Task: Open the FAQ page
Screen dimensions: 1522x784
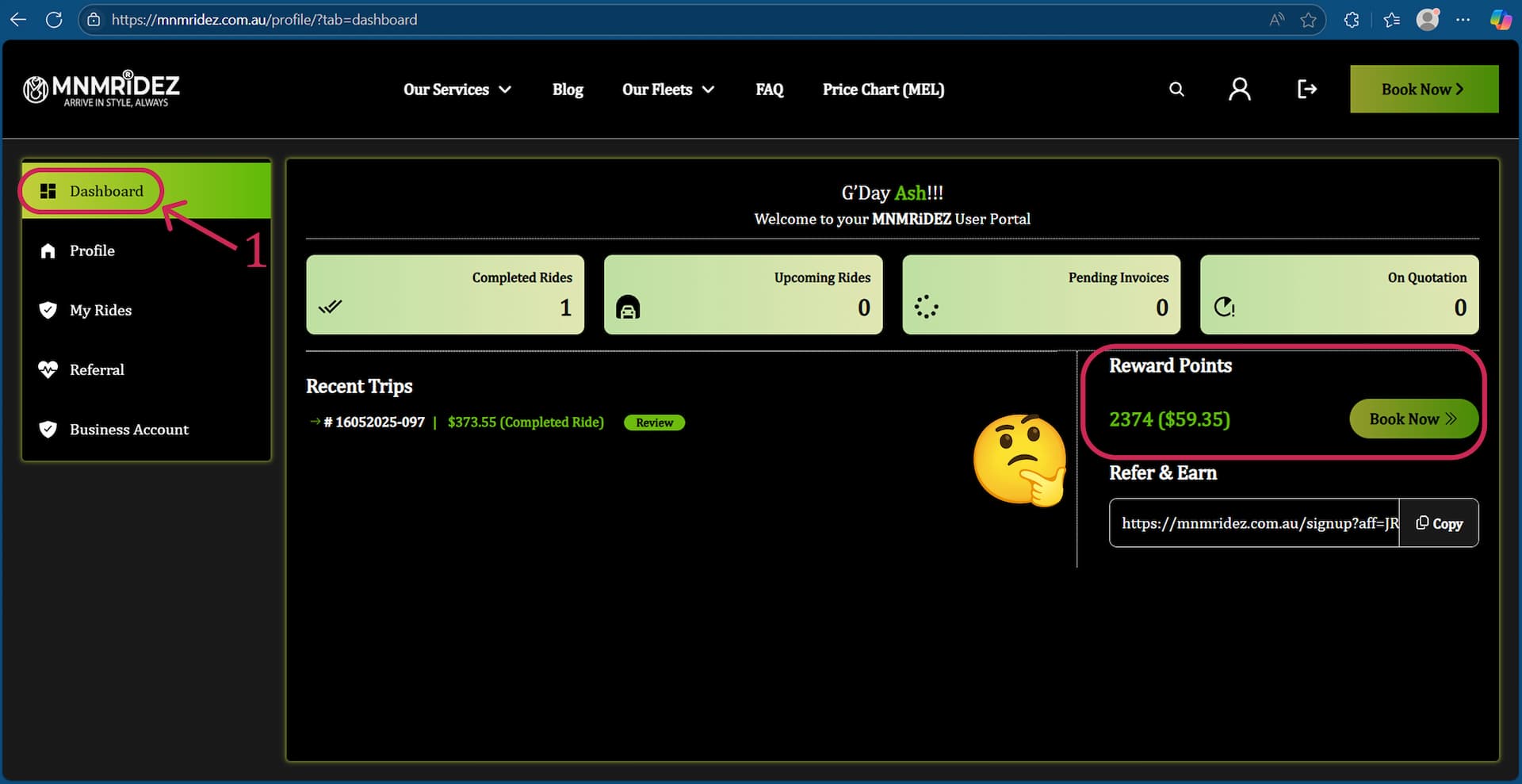Action: (769, 90)
